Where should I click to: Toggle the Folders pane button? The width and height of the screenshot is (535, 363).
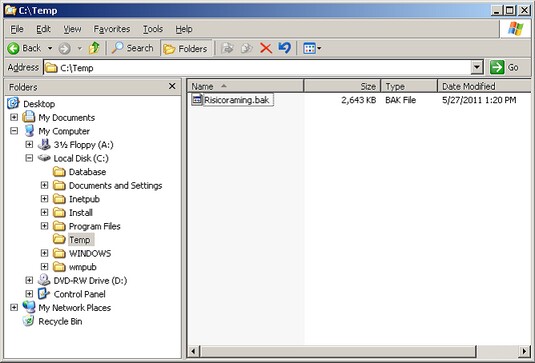[186, 49]
